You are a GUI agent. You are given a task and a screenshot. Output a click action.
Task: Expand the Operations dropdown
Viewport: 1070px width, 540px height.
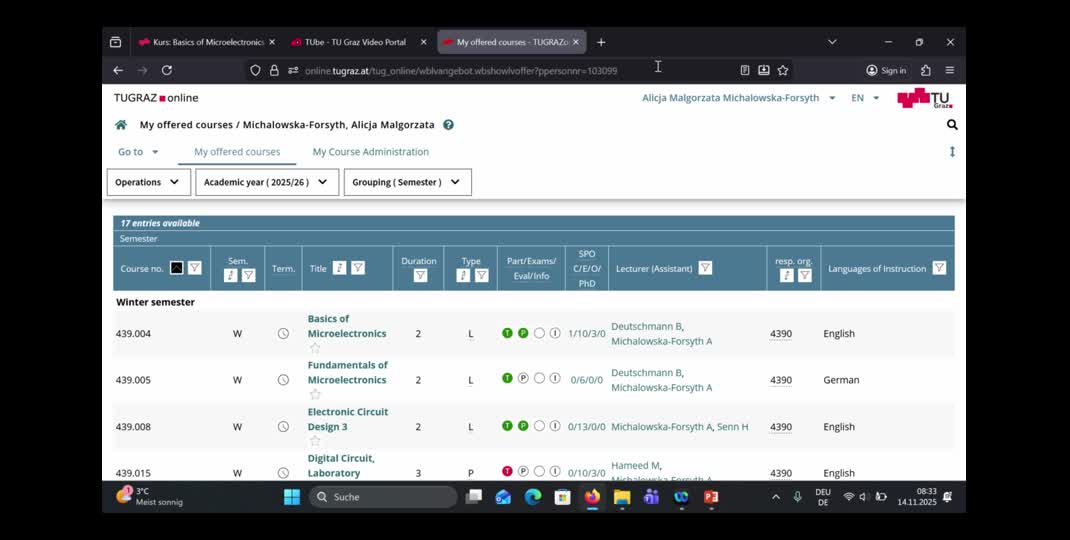[148, 182]
